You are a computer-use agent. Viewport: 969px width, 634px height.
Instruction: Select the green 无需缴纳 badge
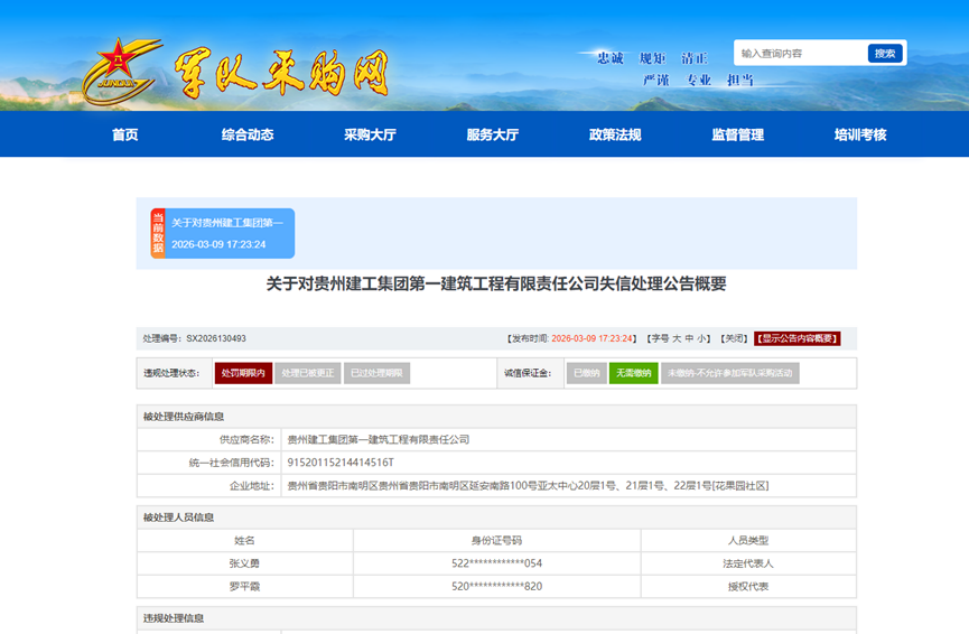pyautogui.click(x=633, y=373)
